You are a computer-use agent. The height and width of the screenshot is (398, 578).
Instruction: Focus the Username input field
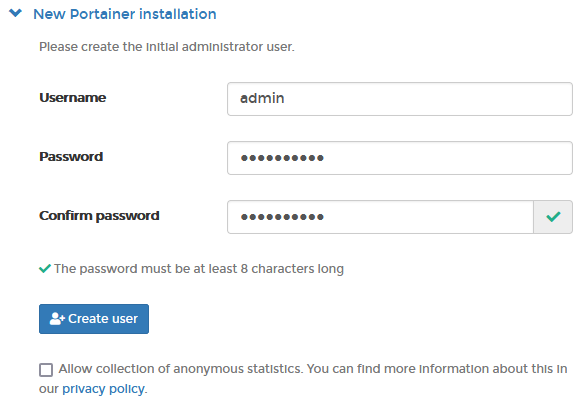tap(400, 99)
